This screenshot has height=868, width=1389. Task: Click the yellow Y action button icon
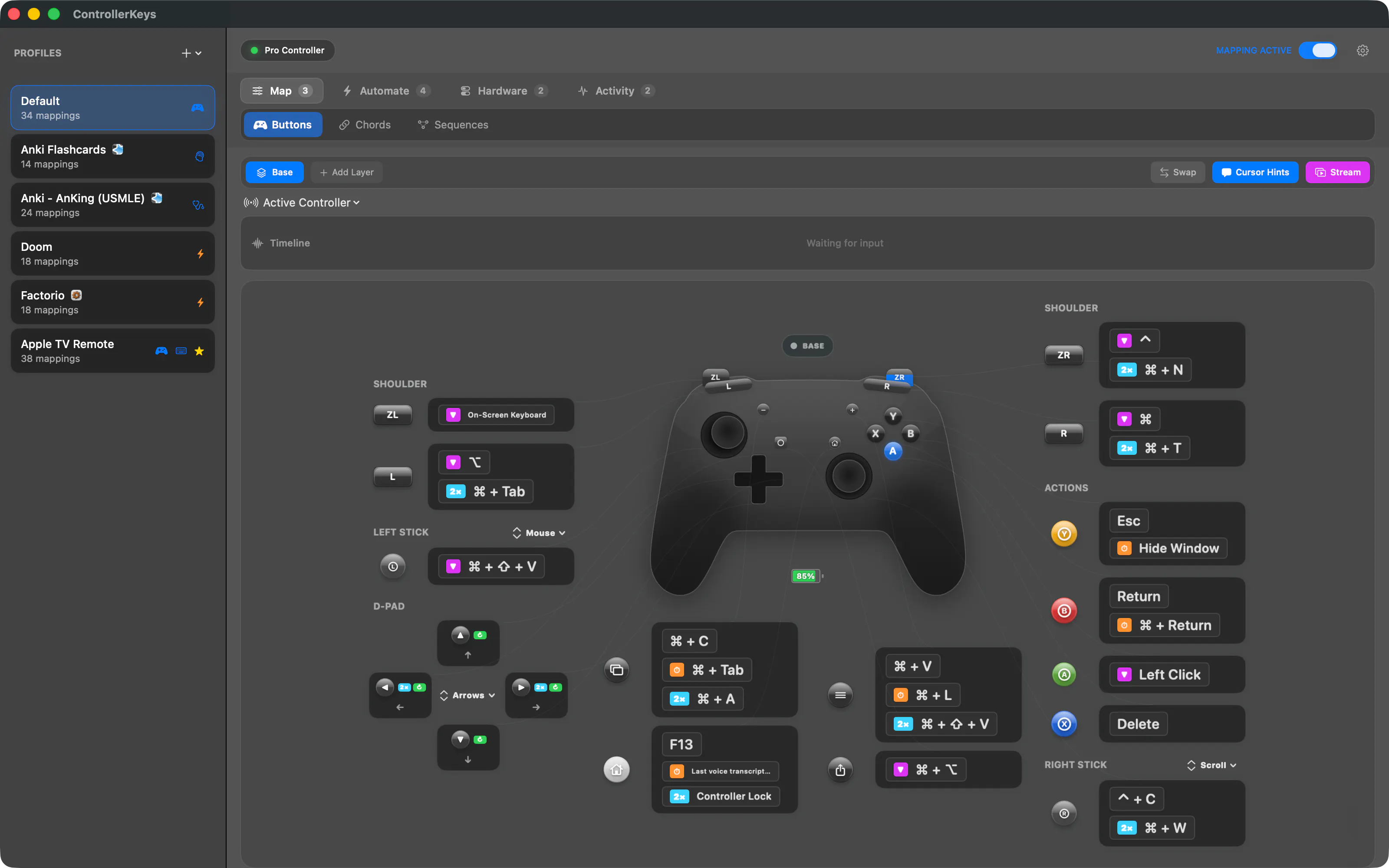pyautogui.click(x=1063, y=534)
